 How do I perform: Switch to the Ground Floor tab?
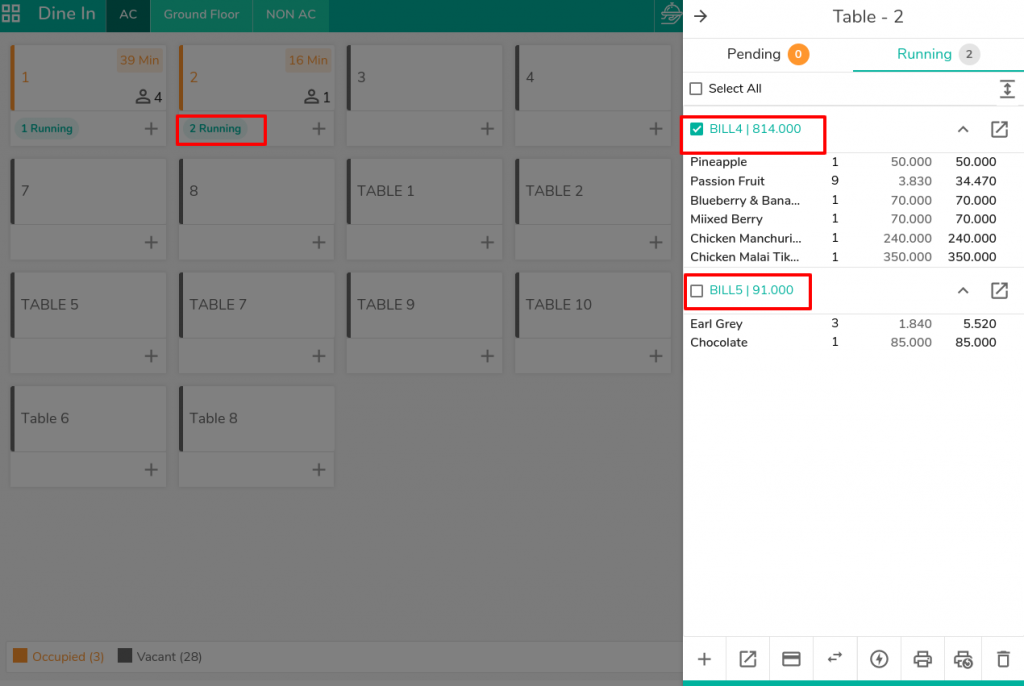coord(201,14)
